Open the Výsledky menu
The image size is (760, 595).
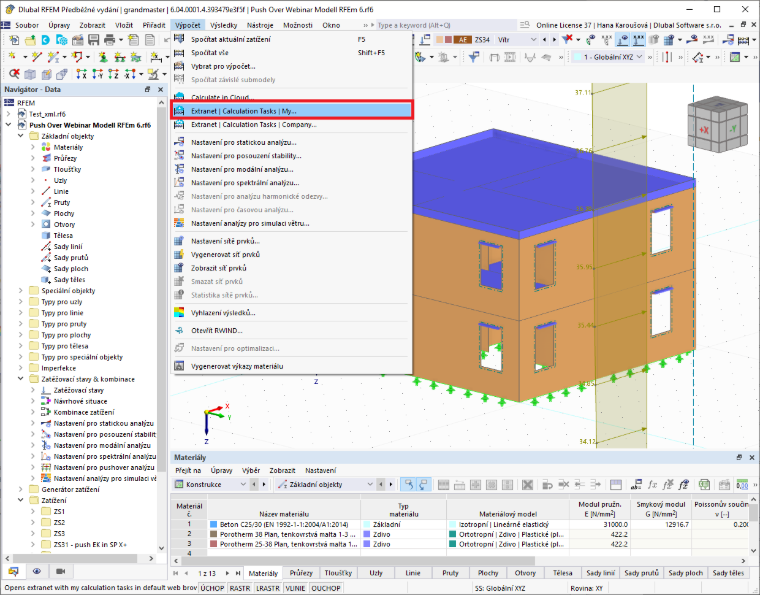pos(223,25)
